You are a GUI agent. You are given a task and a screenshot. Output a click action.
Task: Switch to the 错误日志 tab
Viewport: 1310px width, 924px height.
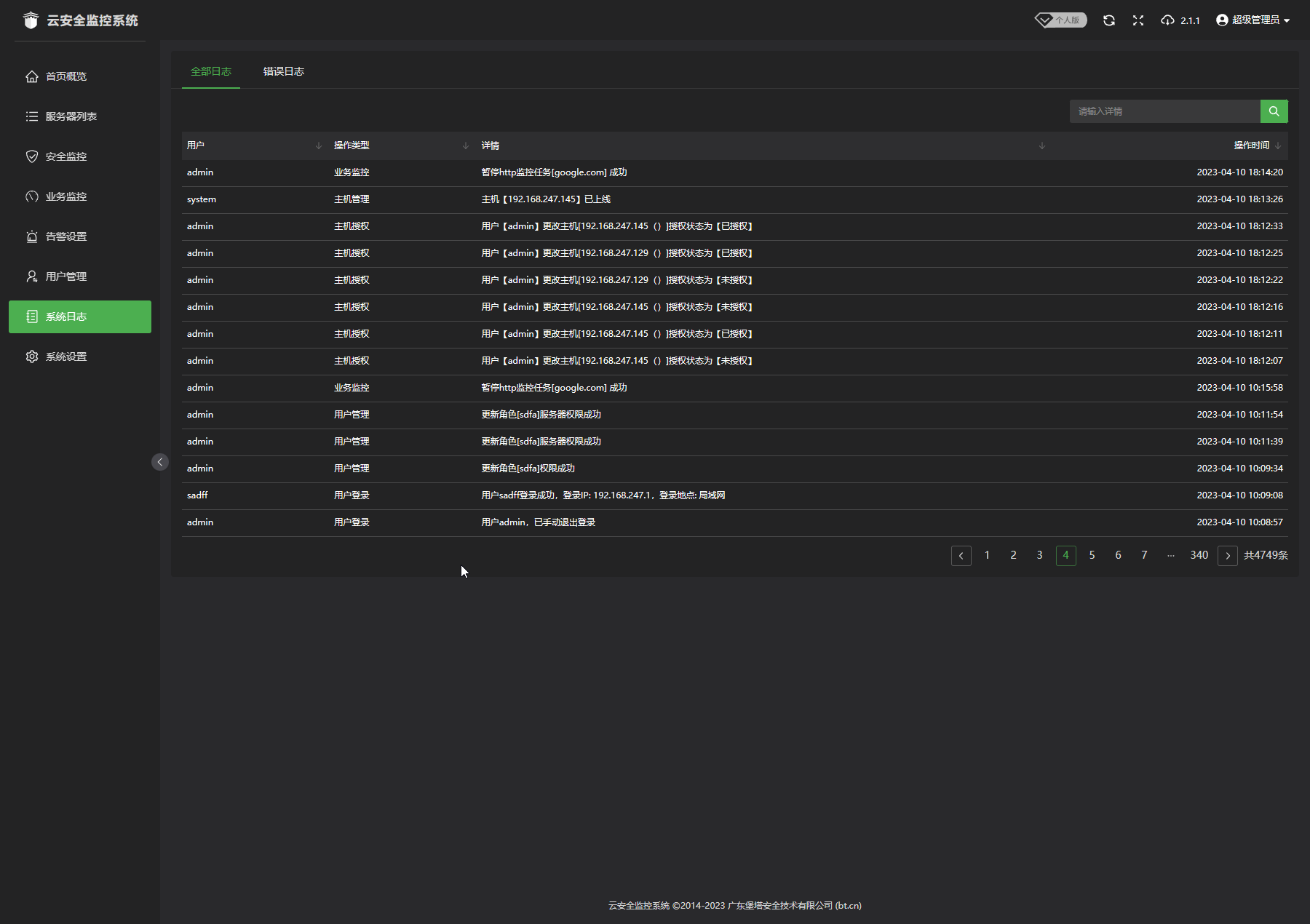[283, 71]
